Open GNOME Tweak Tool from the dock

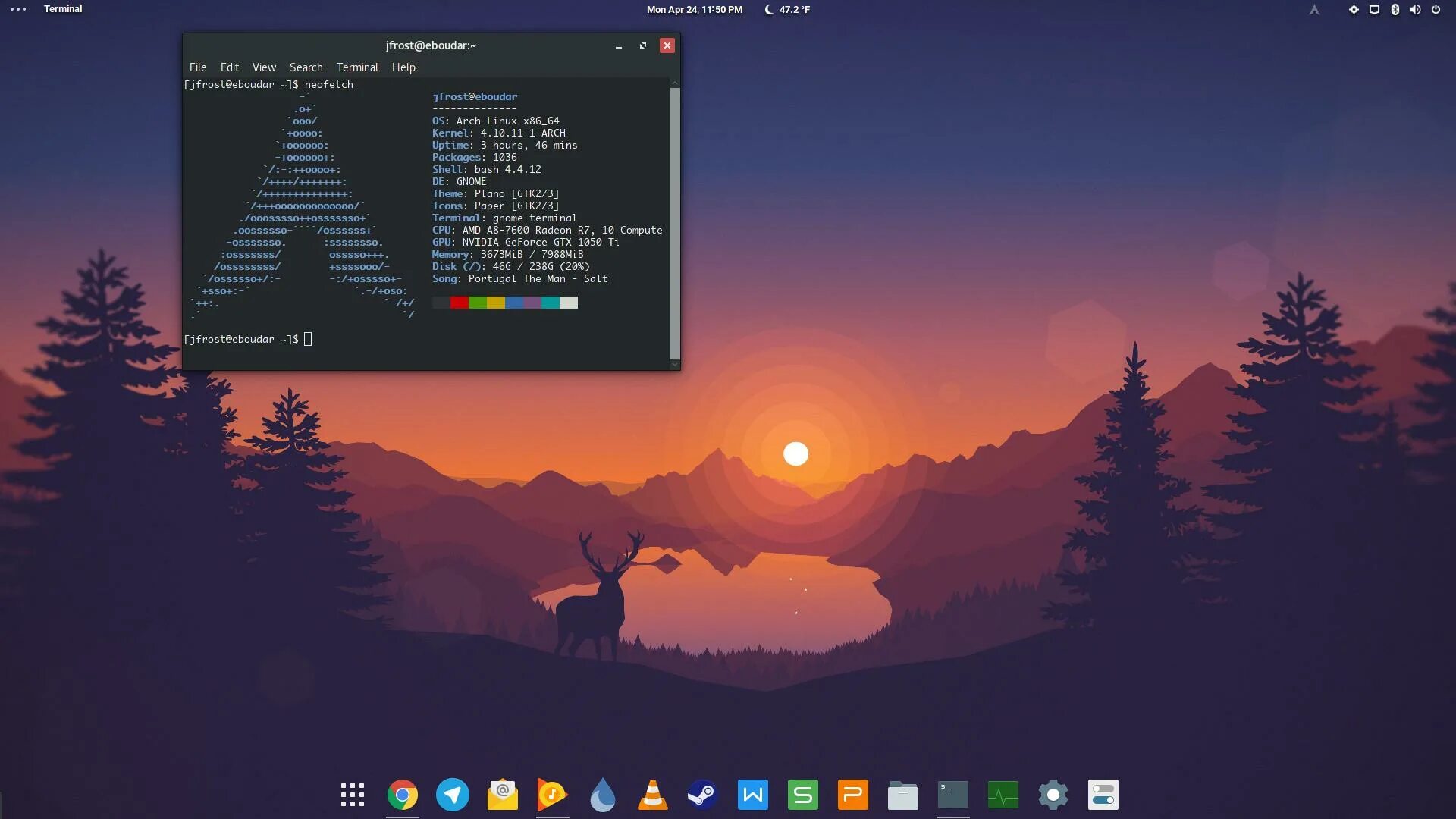point(1103,795)
